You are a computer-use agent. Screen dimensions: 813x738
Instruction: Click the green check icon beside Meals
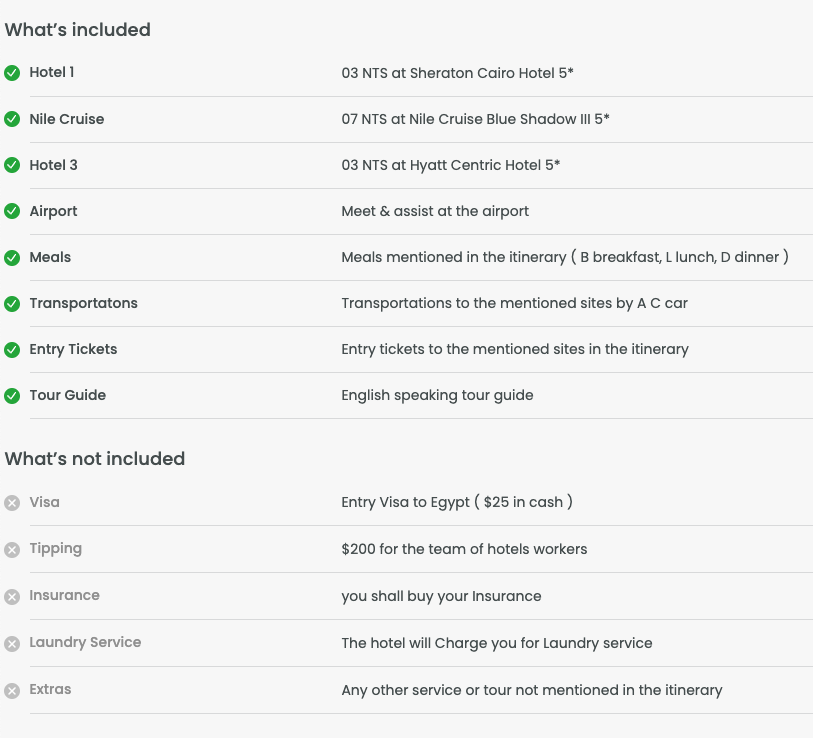pos(12,257)
